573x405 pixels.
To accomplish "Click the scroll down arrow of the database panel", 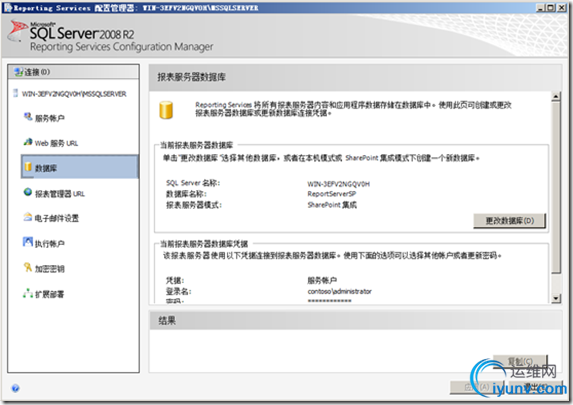I will 556,299.
